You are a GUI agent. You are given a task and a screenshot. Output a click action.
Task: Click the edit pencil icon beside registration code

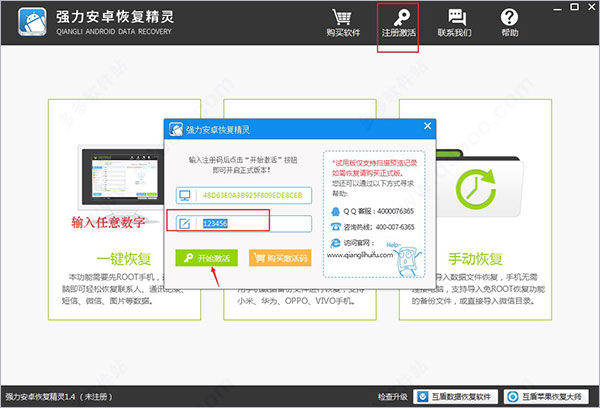pos(185,224)
